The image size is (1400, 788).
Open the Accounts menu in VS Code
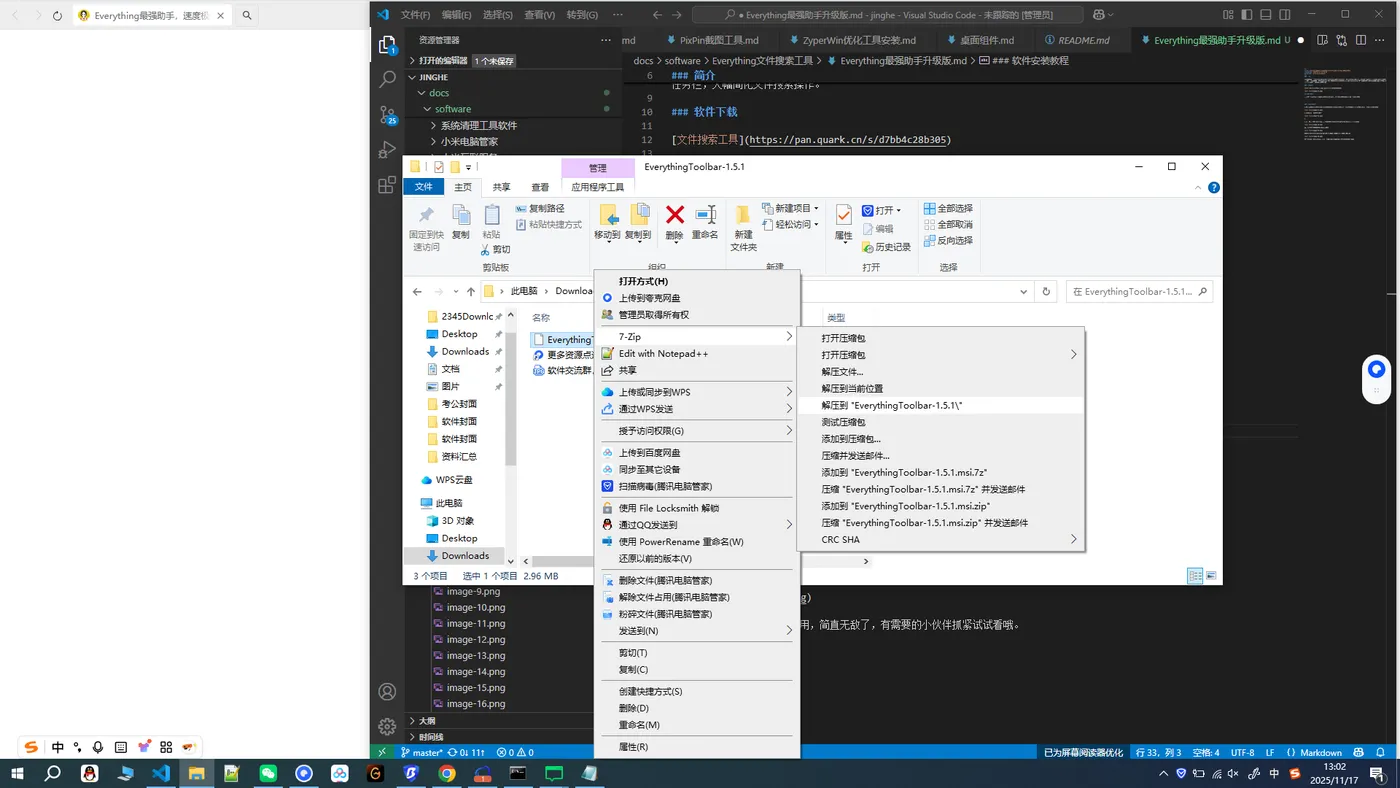click(x=387, y=692)
